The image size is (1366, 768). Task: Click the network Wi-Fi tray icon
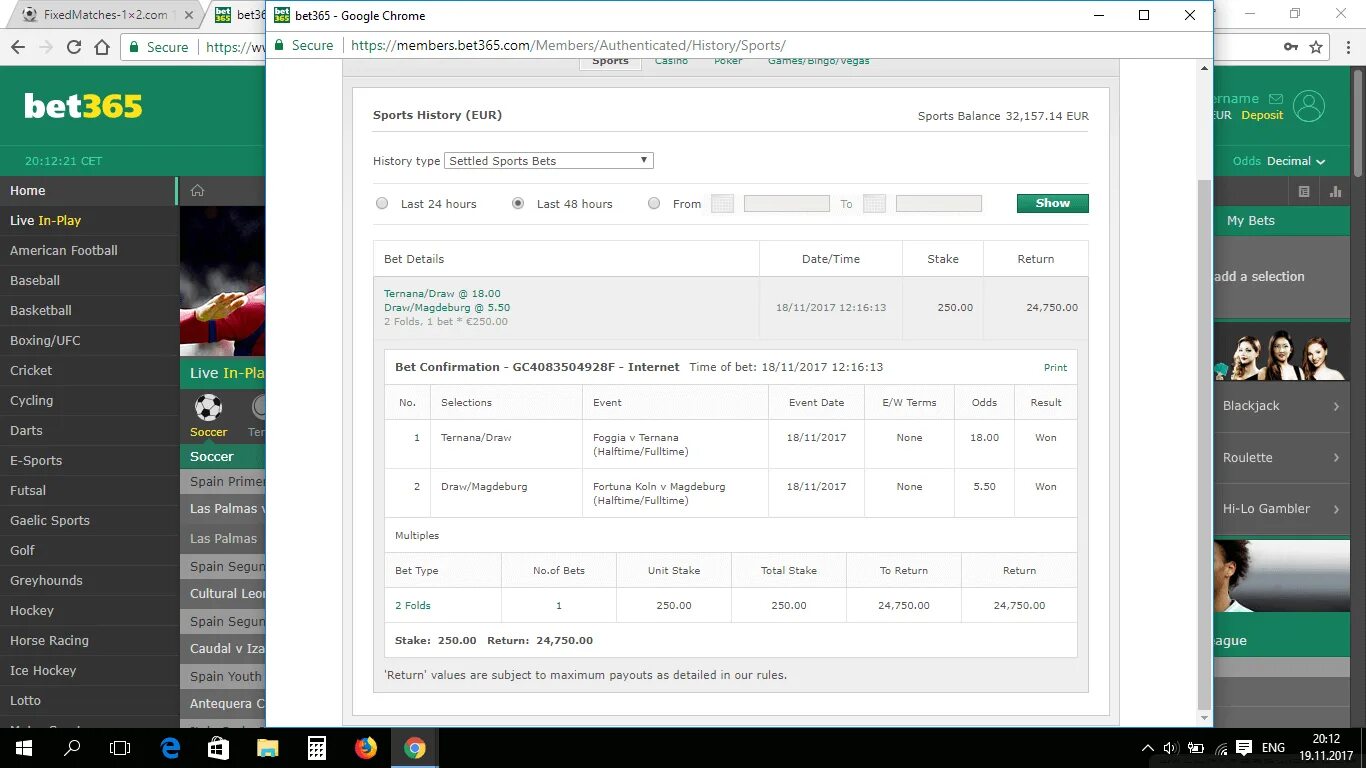coord(1220,748)
